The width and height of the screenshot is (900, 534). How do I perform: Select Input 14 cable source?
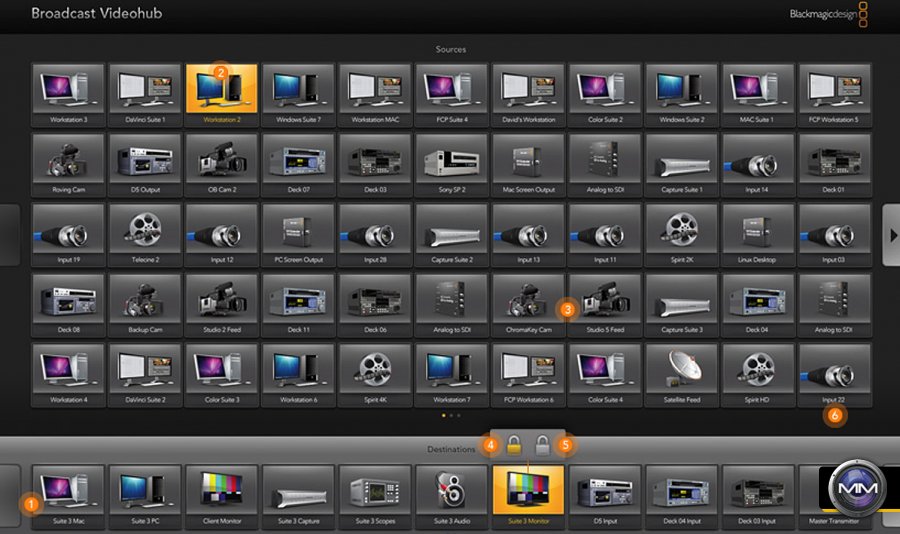758,165
